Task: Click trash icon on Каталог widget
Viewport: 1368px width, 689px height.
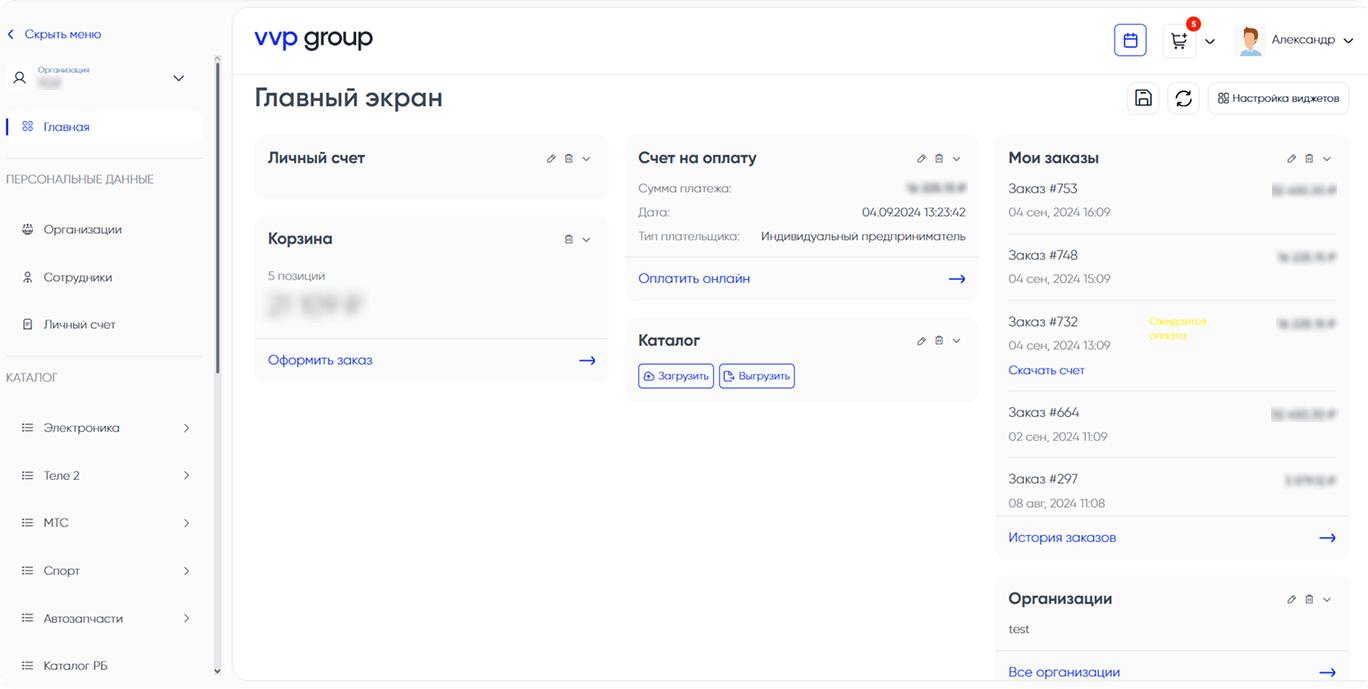Action: (939, 341)
